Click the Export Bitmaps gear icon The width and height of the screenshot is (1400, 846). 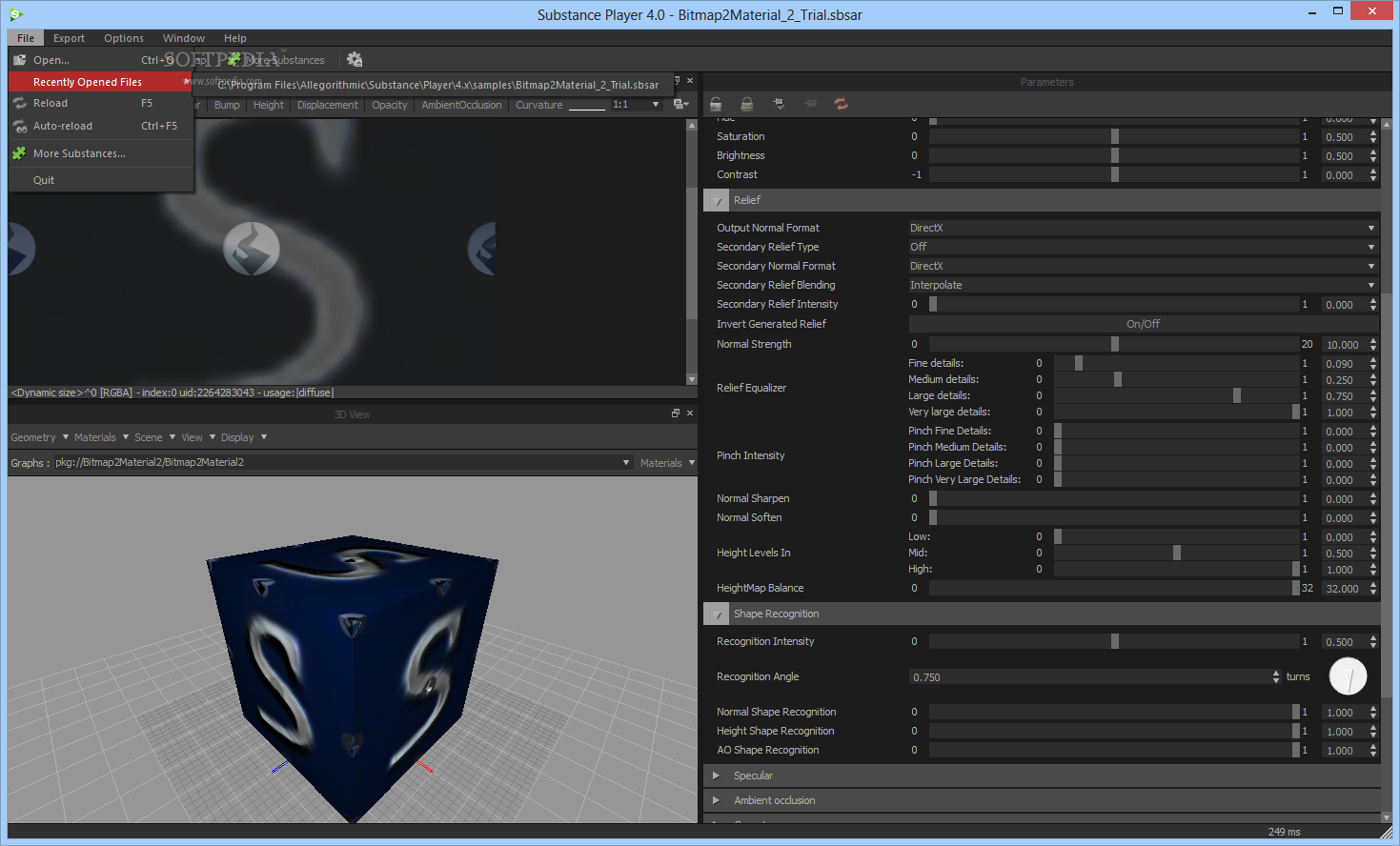coord(355,59)
